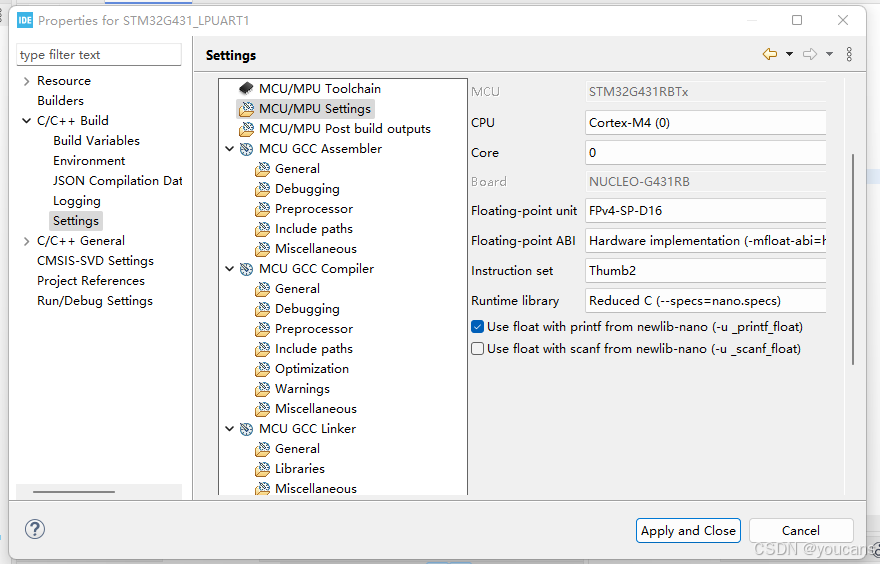Image resolution: width=880 pixels, height=564 pixels.
Task: Open the CPU Cortex-M4 combo box
Action: tap(705, 123)
